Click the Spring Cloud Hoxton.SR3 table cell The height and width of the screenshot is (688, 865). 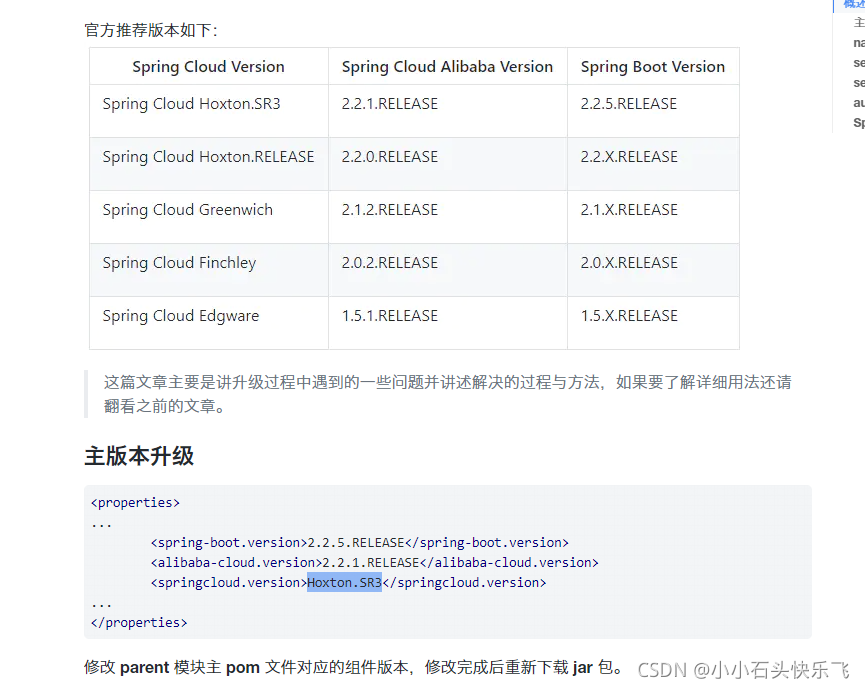pos(191,103)
